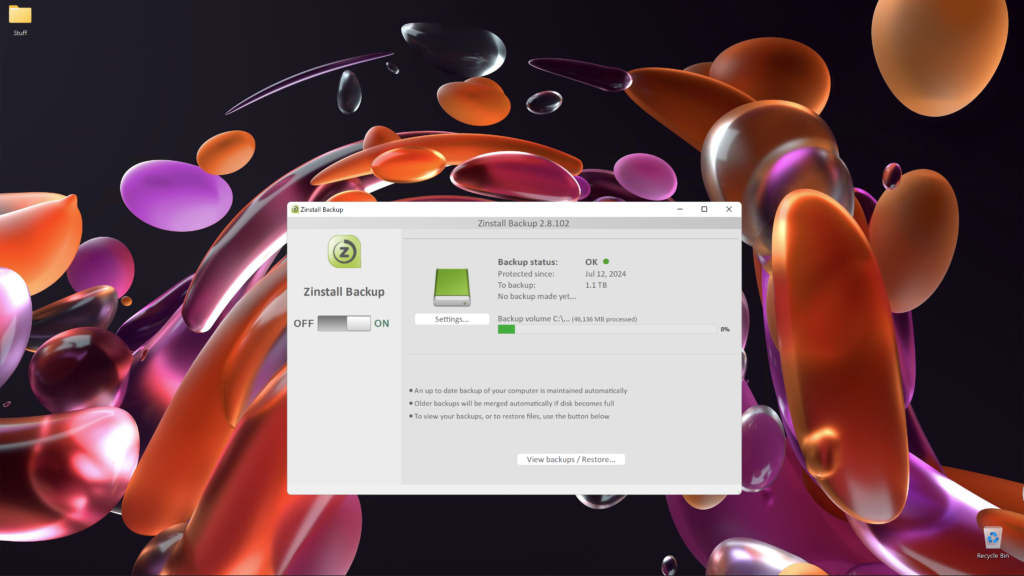Click the 'Backup volume C:\...' progress label
1024x576 pixels.
(533, 319)
